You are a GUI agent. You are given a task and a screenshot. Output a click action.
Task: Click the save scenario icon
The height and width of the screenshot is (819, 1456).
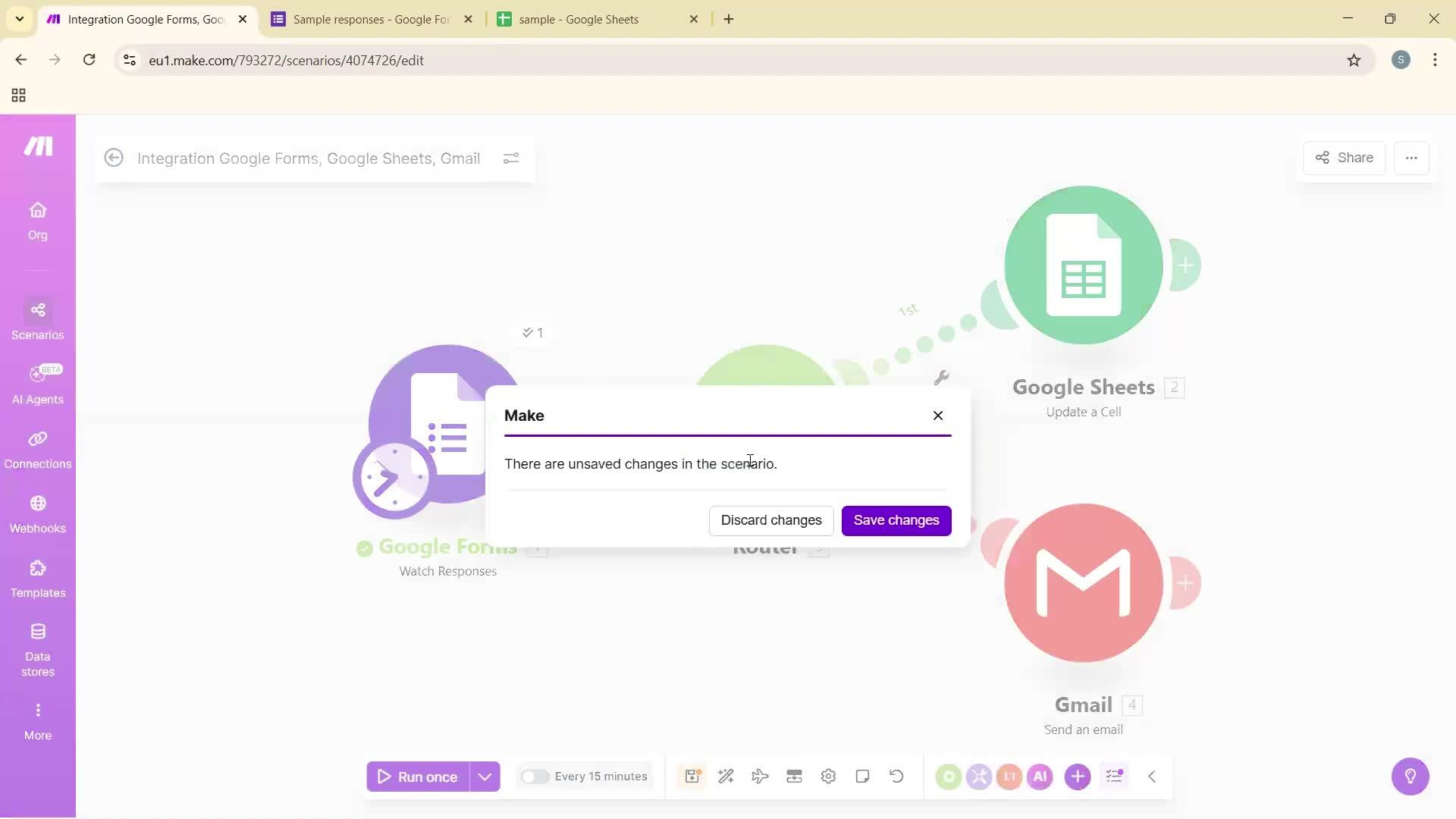(692, 776)
